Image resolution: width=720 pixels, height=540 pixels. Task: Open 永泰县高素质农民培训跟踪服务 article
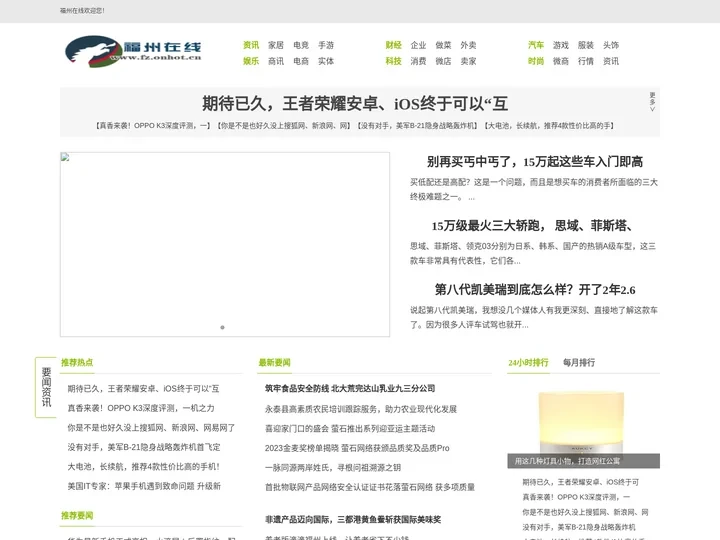(x=360, y=409)
